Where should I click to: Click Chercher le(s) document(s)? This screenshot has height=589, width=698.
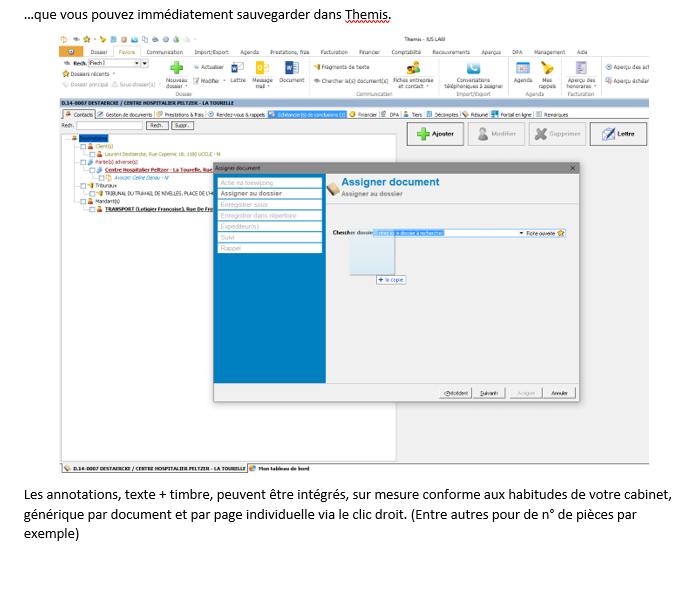351,81
